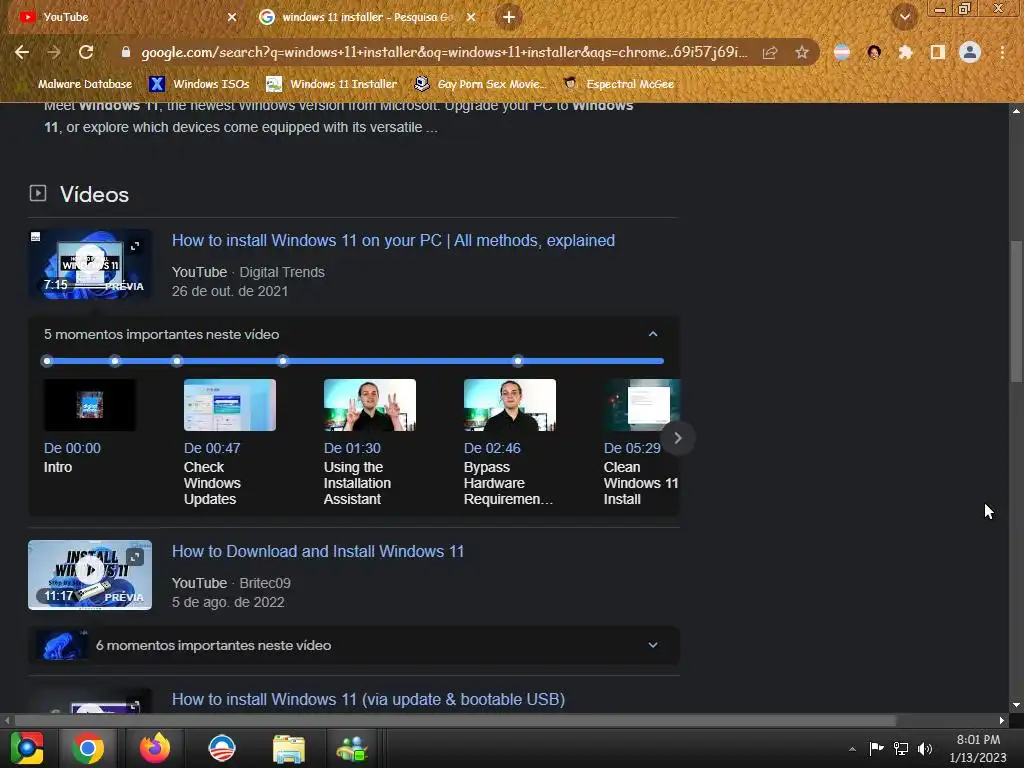
Task: Collapse the '5 momentos importantes' section
Action: pos(652,334)
